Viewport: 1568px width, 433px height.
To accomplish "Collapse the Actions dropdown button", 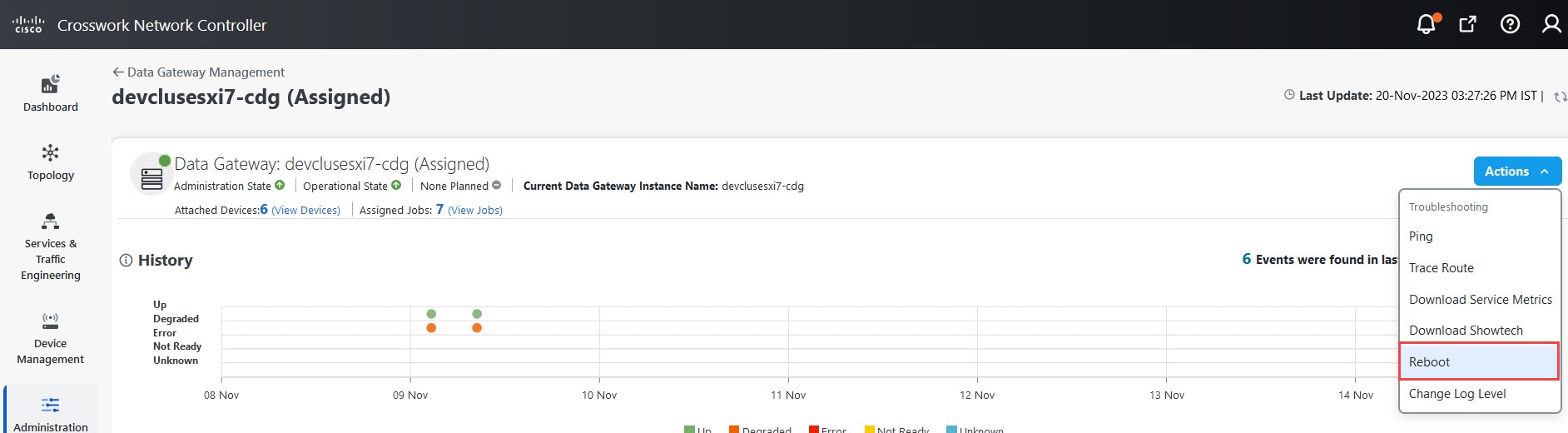I will click(x=1517, y=172).
